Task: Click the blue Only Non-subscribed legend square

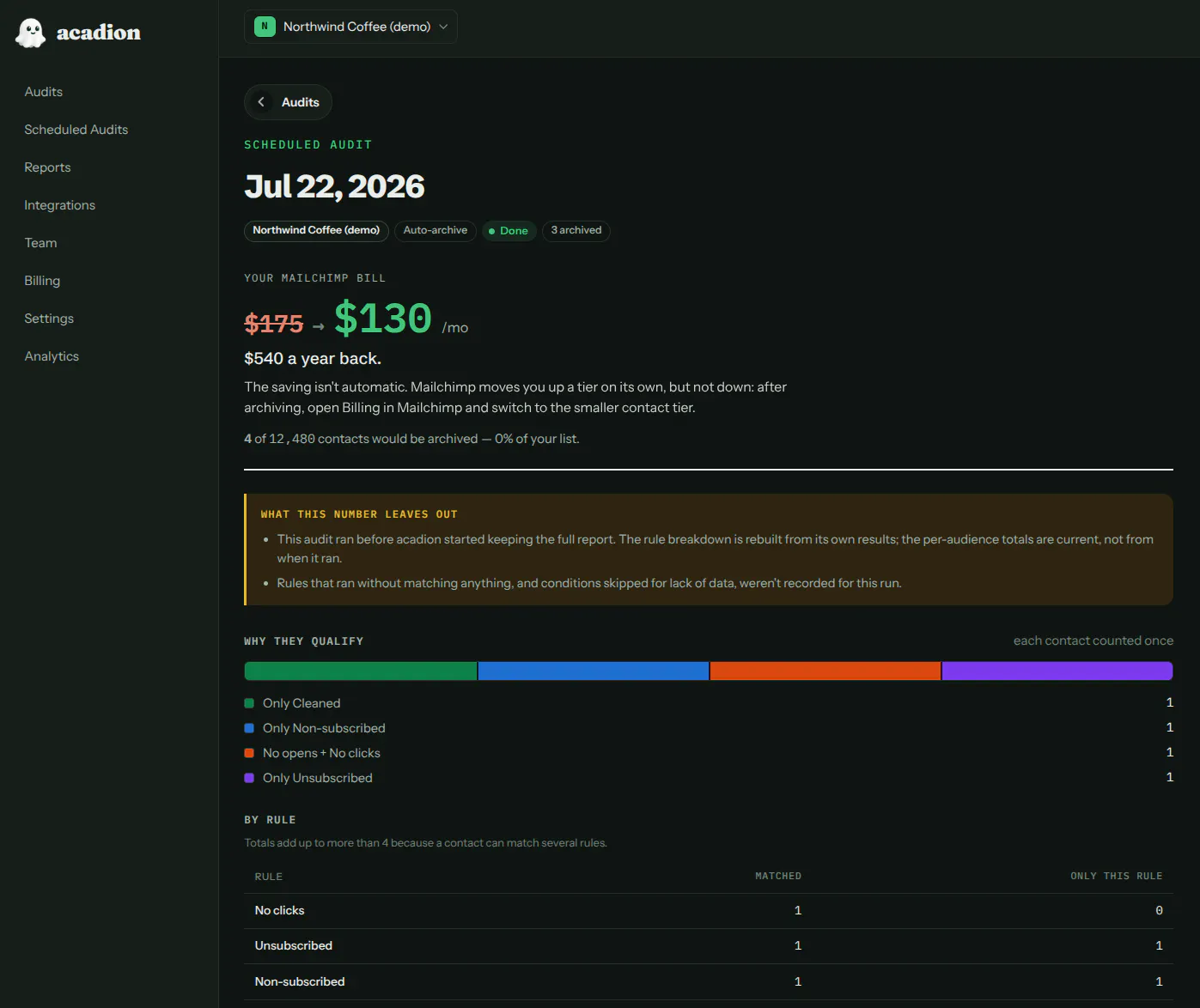Action: click(249, 728)
